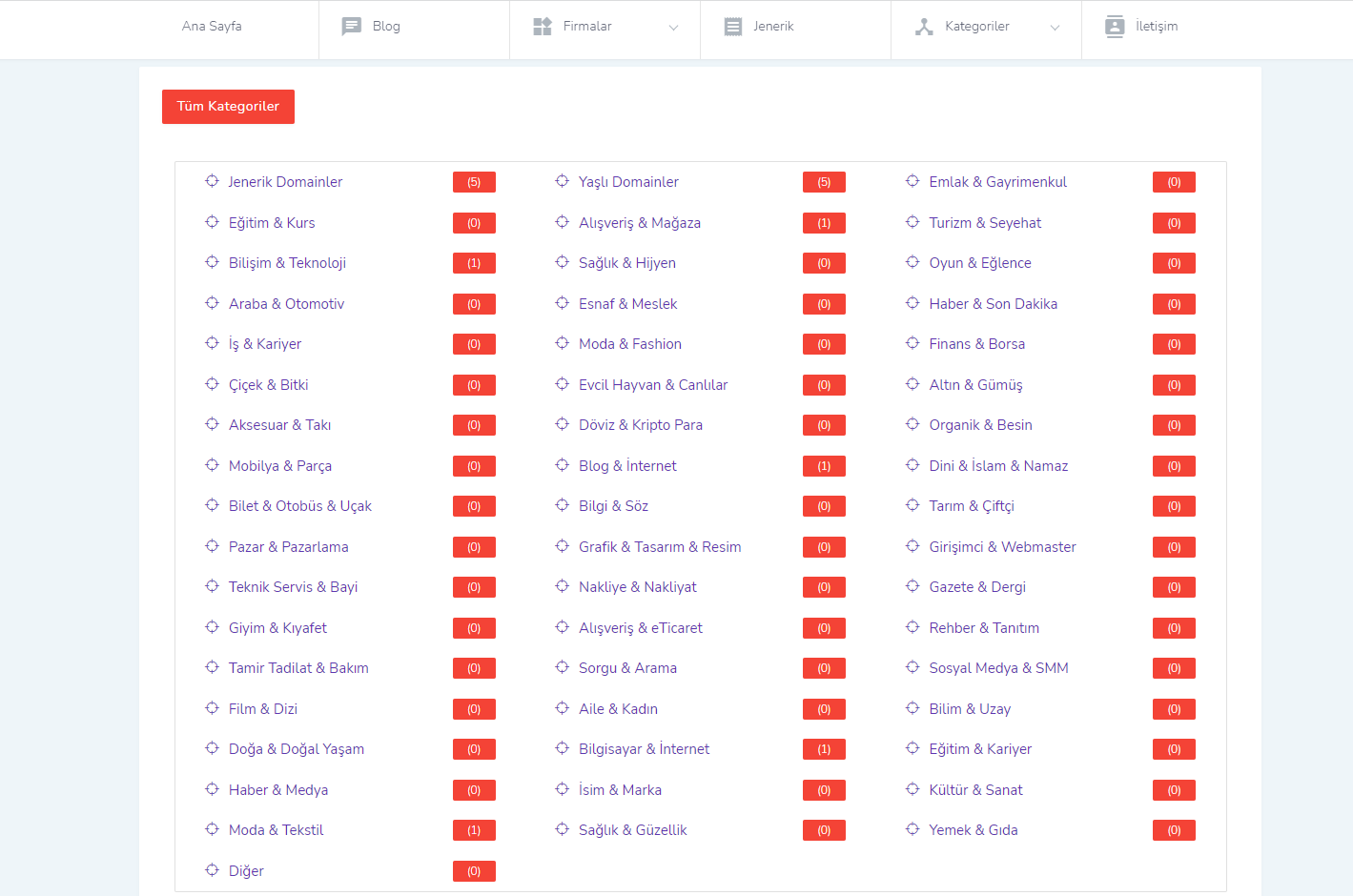This screenshot has height=896, width=1353.
Task: Click the count badge for Jenerik Domainler
Action: [x=474, y=182]
